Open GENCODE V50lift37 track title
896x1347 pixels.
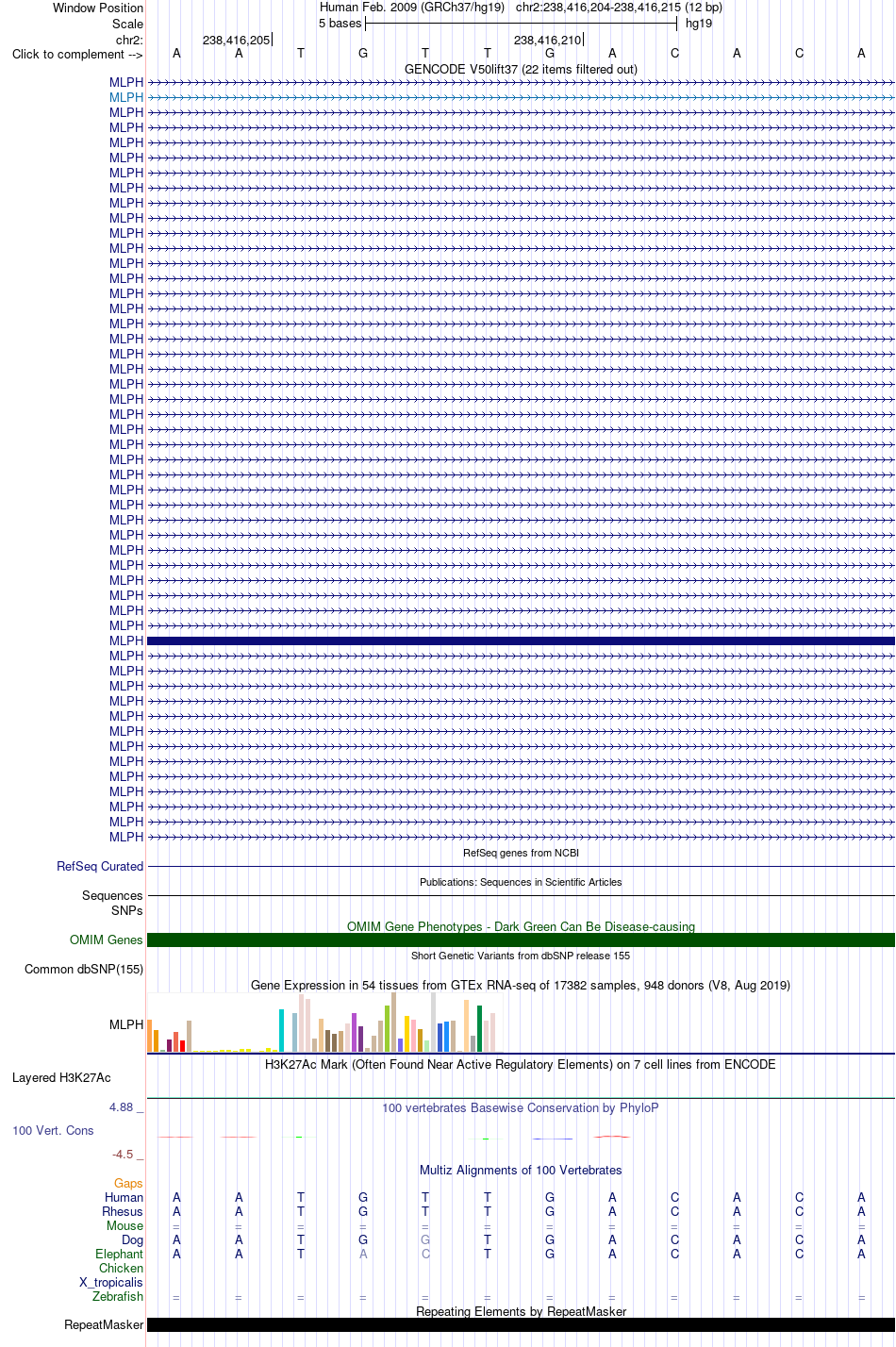click(x=521, y=69)
